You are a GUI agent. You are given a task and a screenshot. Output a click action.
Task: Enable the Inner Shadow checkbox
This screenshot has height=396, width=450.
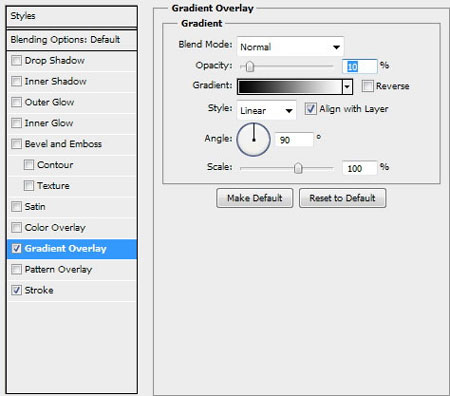click(x=16, y=81)
